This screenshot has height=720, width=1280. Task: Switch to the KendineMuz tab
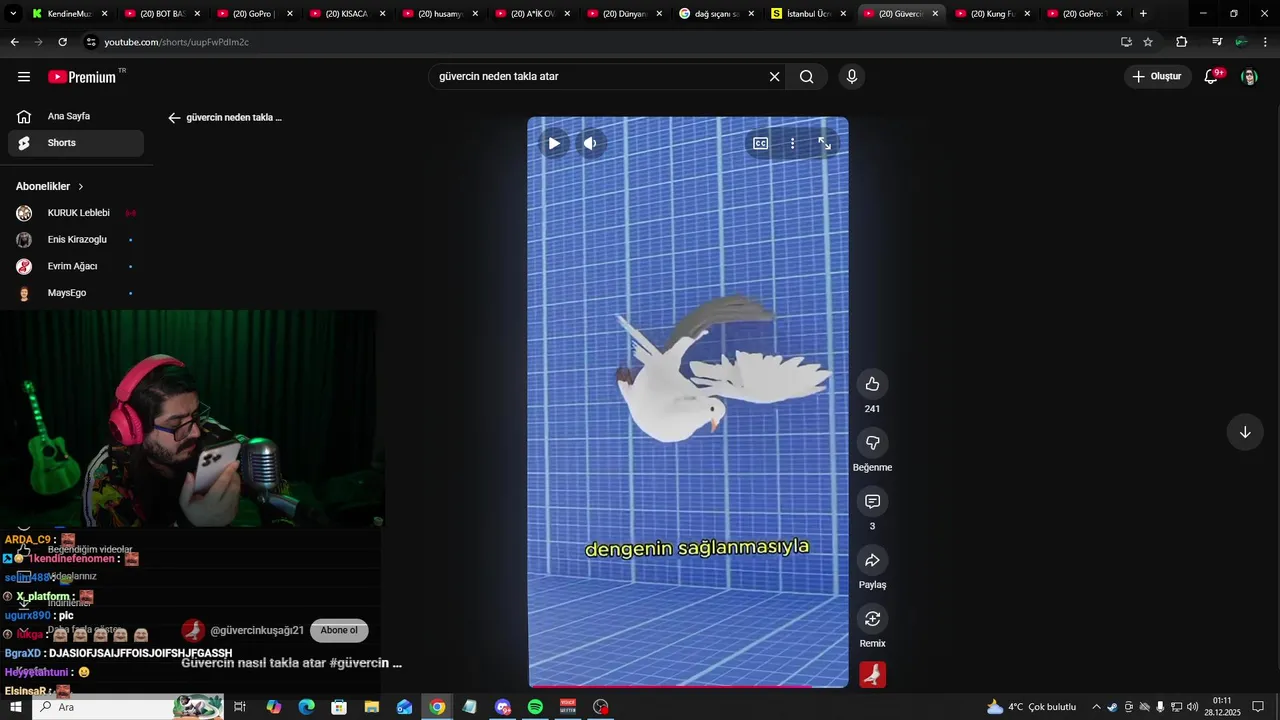68,14
